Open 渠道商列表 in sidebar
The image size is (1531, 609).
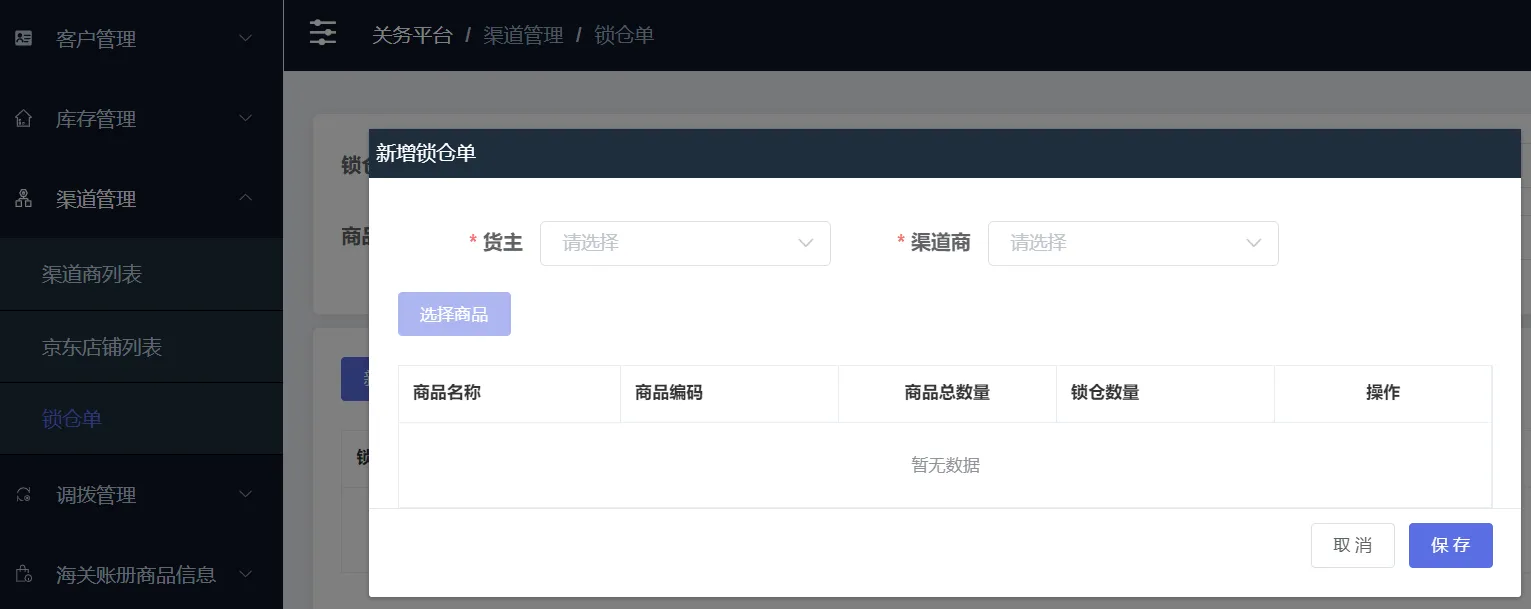tap(92, 274)
